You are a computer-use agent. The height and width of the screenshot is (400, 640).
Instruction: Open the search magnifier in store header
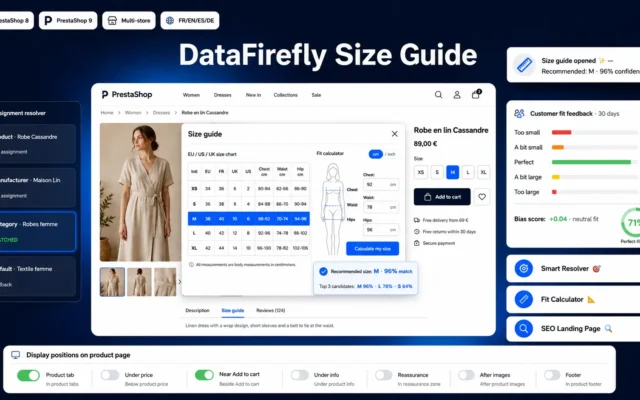click(x=438, y=95)
